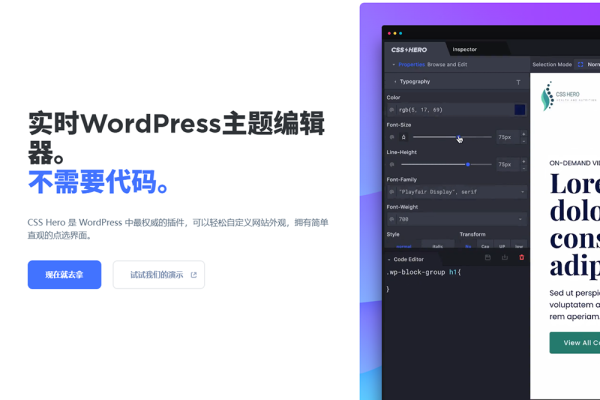Click the blue Properties link
The height and width of the screenshot is (400, 600).
click(x=412, y=64)
